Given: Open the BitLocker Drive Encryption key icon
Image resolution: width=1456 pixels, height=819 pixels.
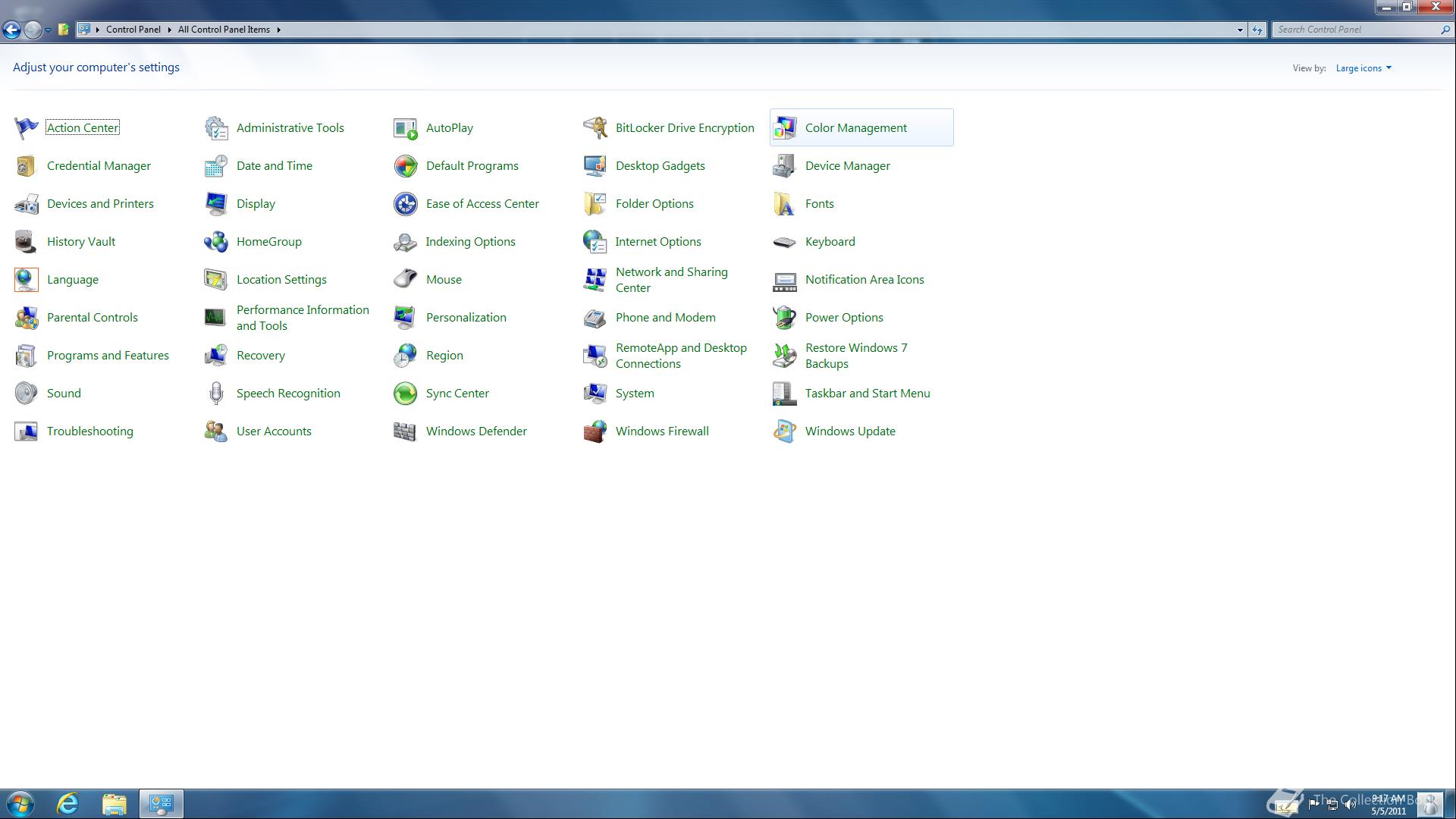Looking at the screenshot, I should pyautogui.click(x=595, y=128).
